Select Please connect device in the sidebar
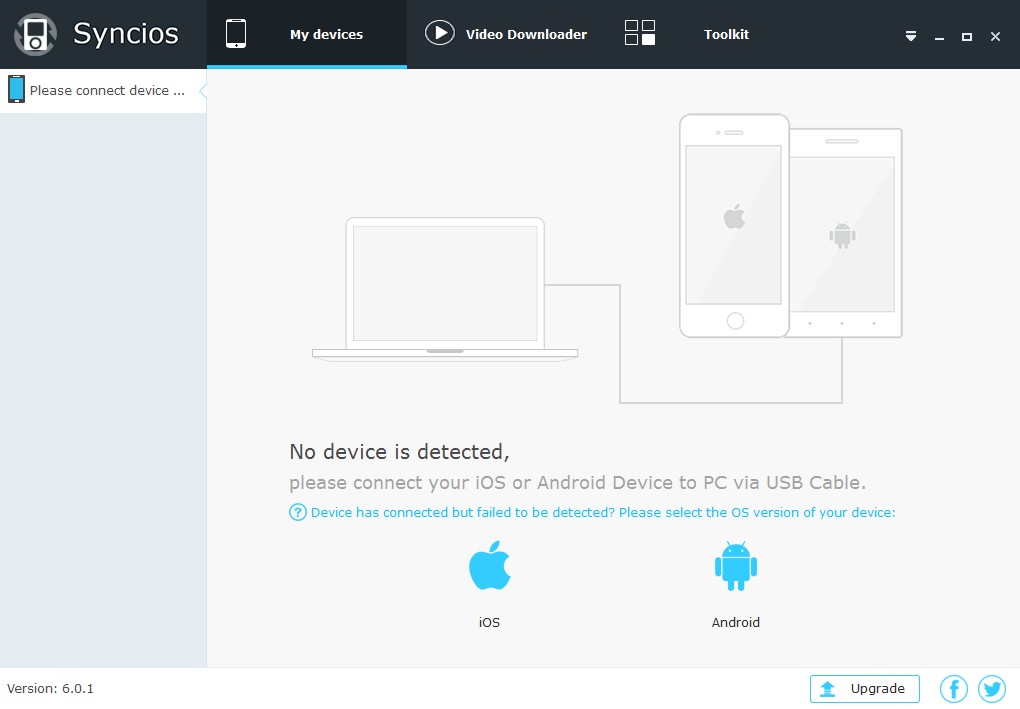 (100, 90)
